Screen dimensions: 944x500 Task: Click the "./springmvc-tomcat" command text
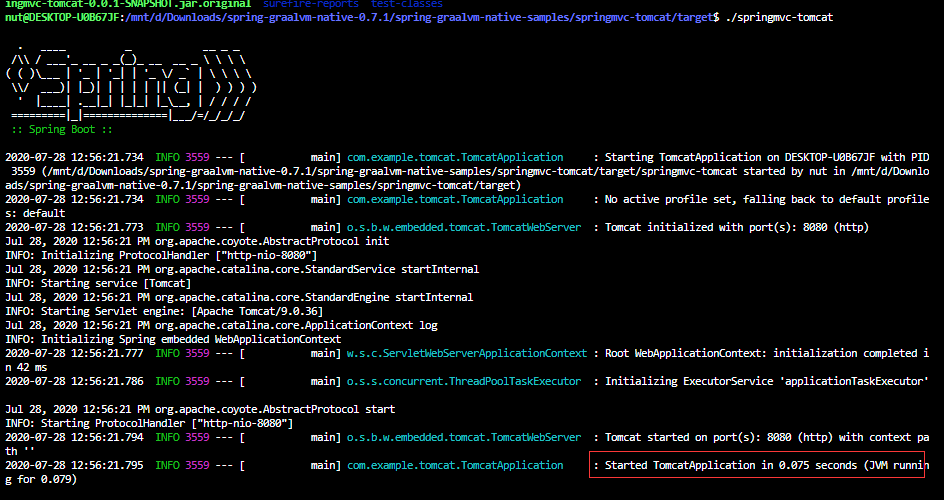pos(780,17)
